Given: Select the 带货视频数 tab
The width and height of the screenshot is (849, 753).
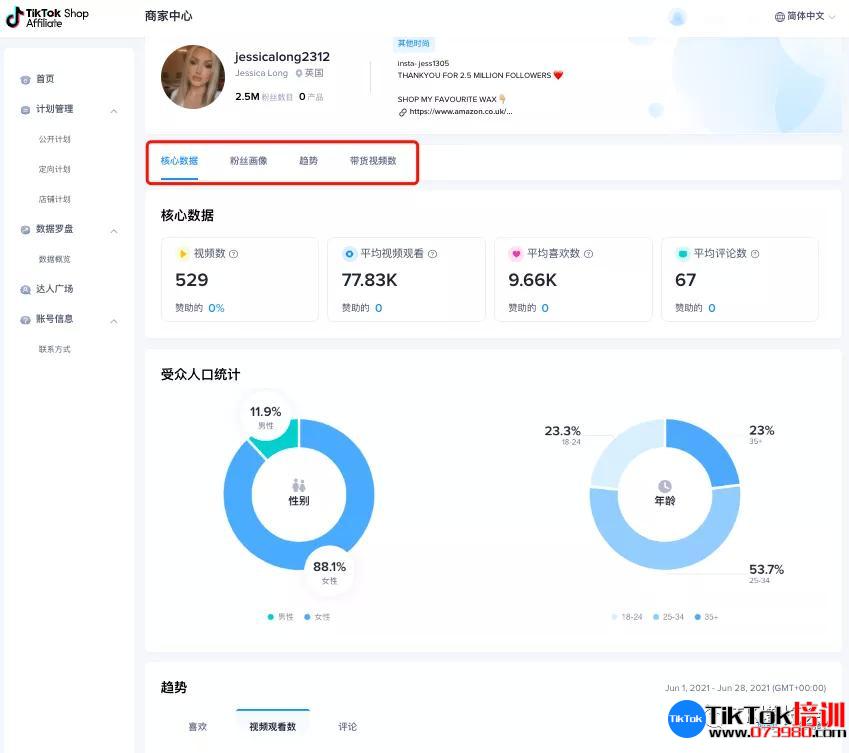Looking at the screenshot, I should pos(373,161).
